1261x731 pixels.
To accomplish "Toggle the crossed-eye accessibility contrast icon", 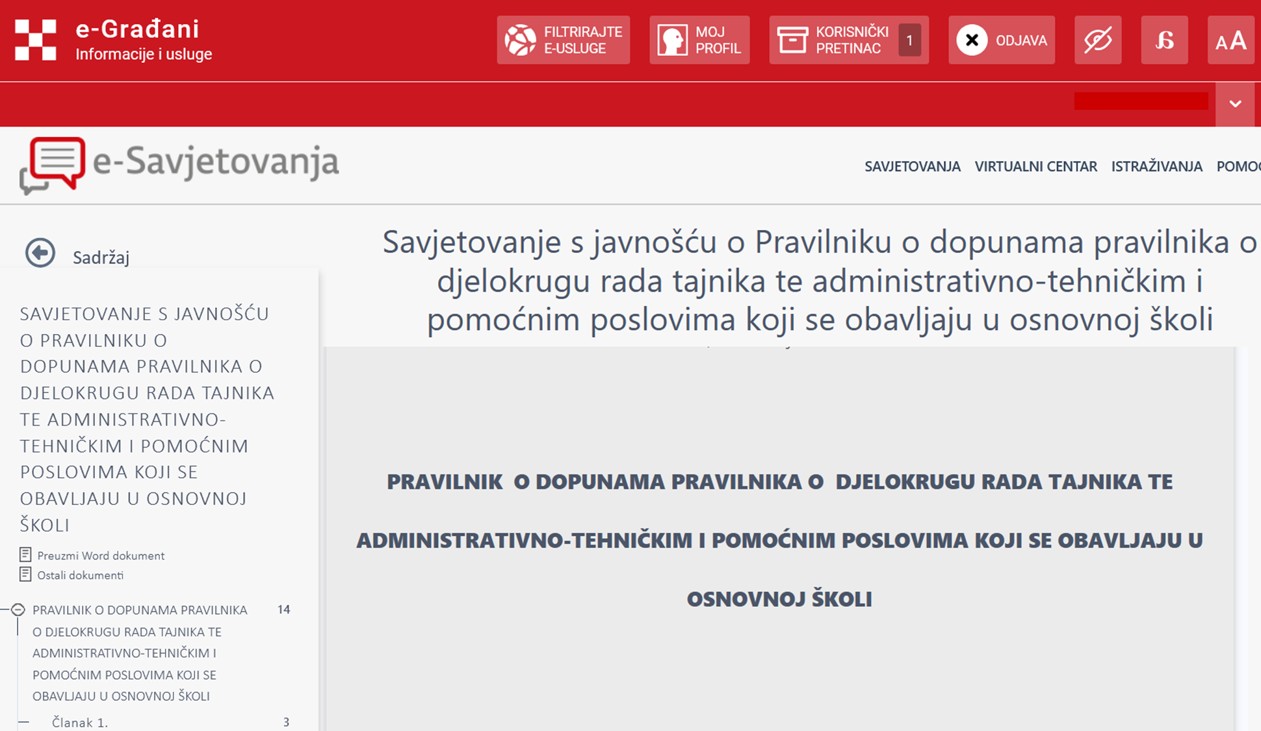I will click(1098, 40).
